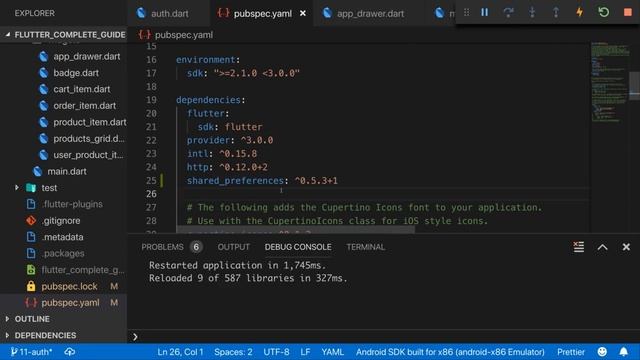640x360 pixels.
Task: Stop debugging with the red square
Action: point(627,12)
